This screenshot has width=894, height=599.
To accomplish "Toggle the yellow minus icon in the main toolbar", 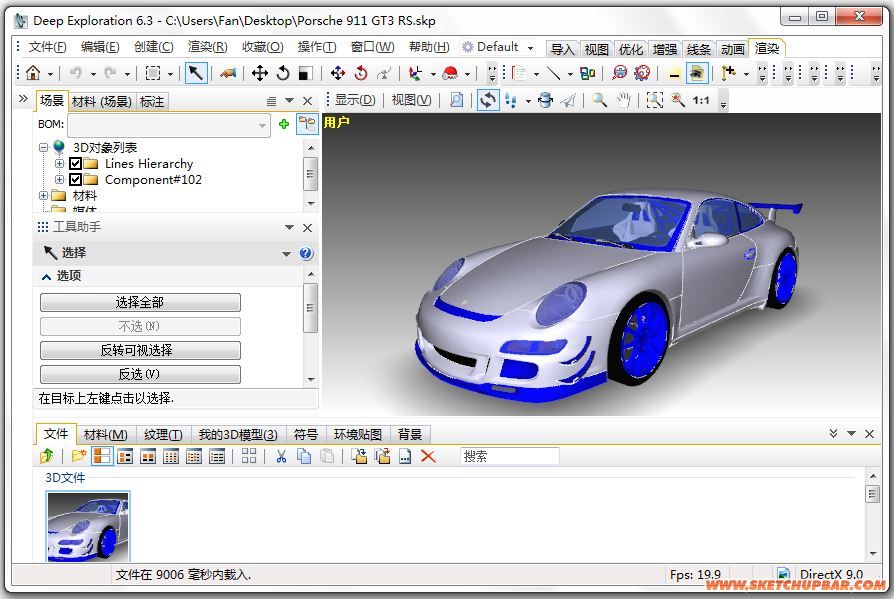I will click(x=674, y=74).
